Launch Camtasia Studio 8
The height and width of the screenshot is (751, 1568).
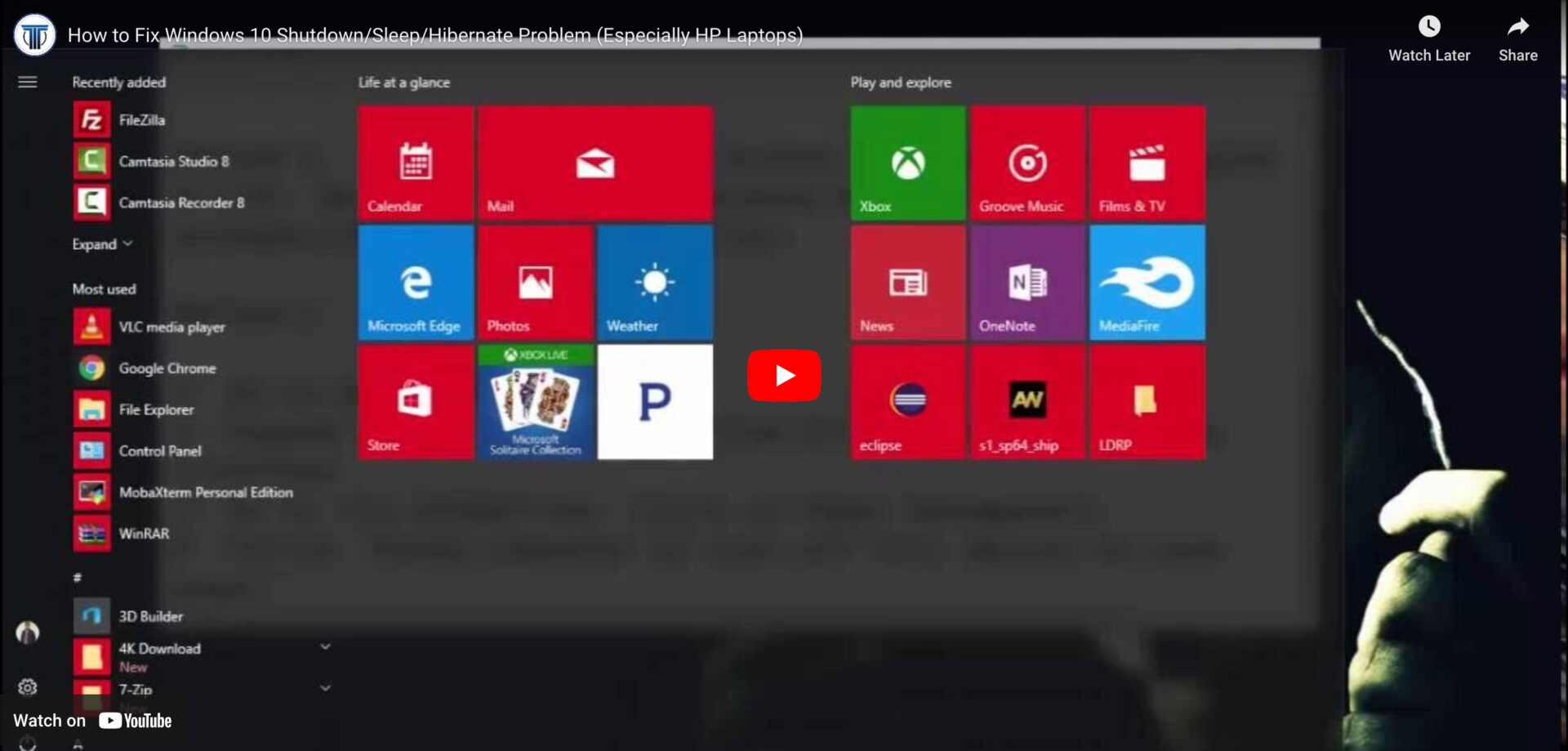coord(173,161)
